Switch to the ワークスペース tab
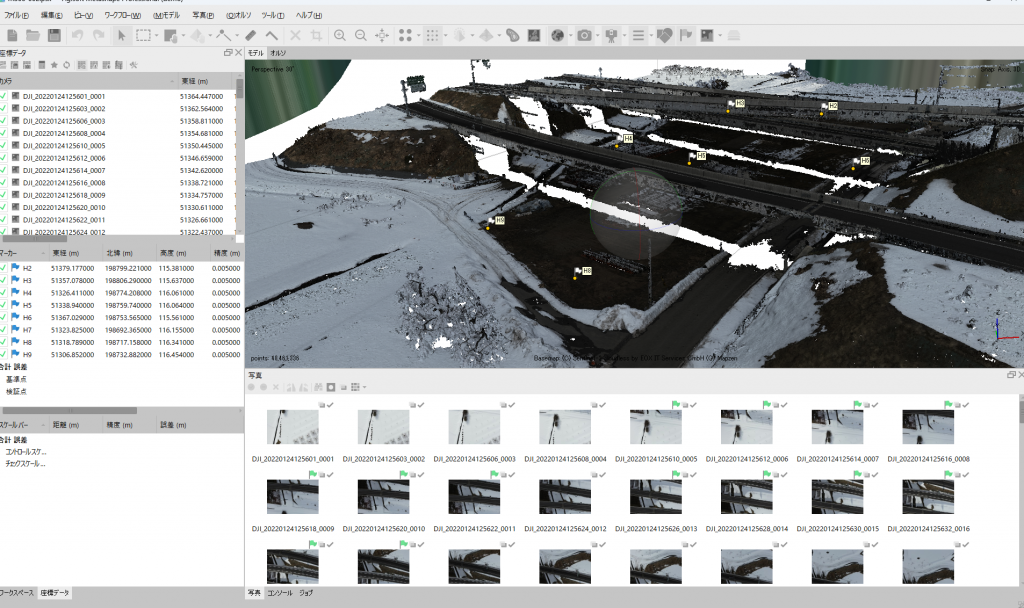Screen dimensions: 1024x608 (16, 593)
